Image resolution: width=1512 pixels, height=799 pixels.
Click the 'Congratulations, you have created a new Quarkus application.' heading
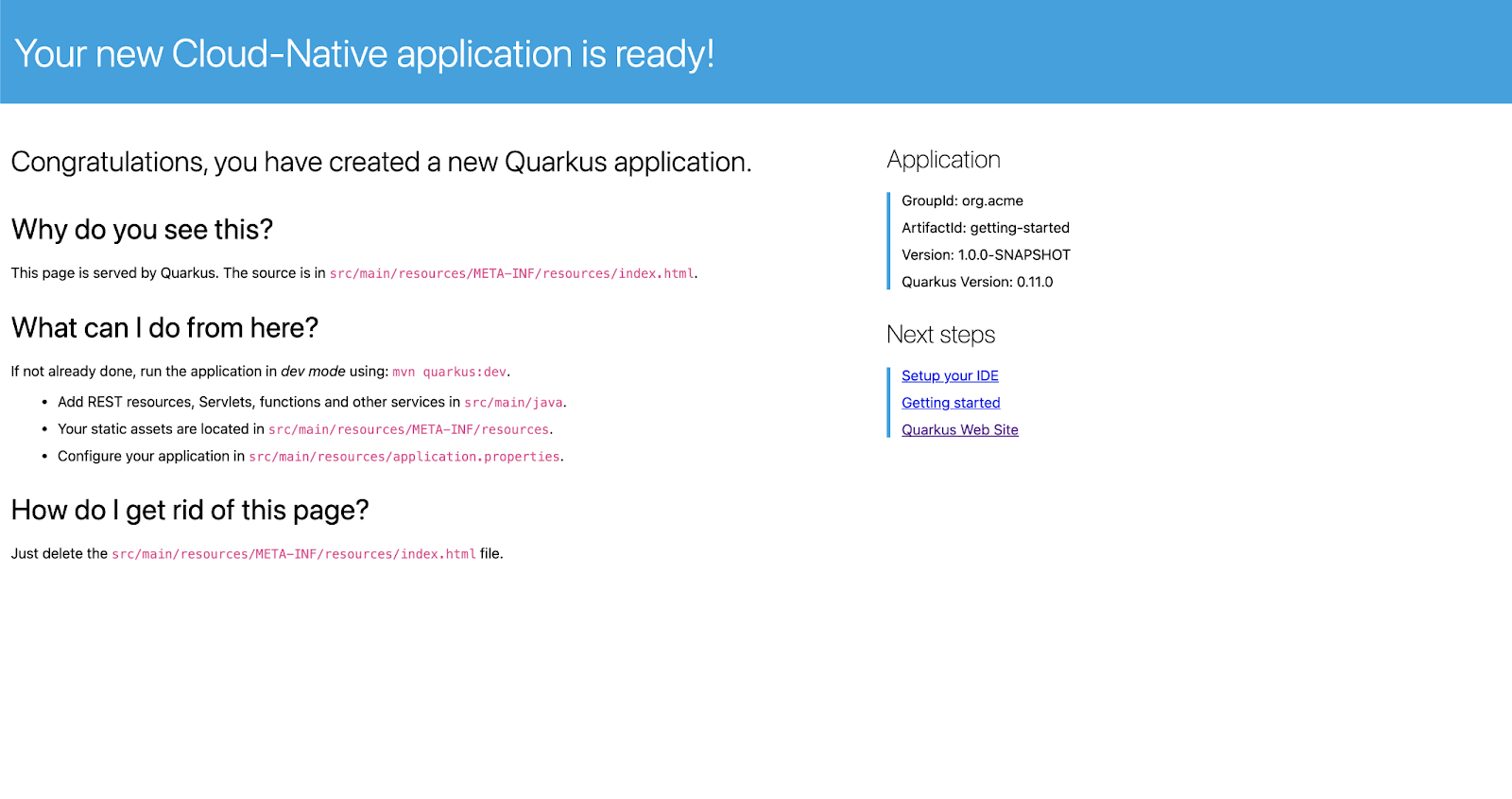click(381, 162)
